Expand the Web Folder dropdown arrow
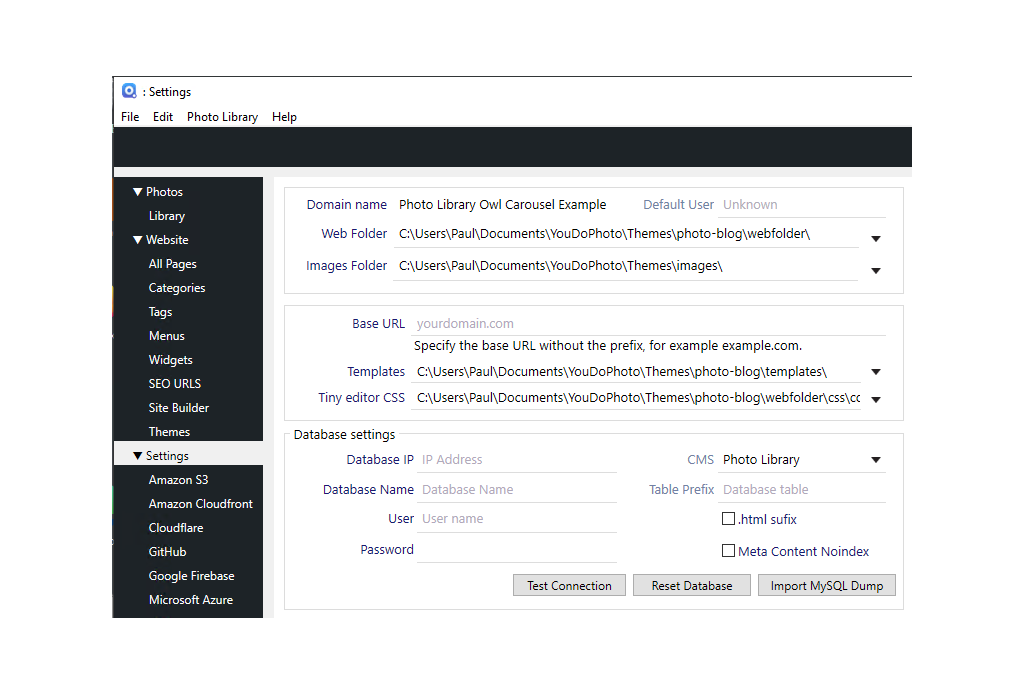1024x694 pixels. coord(876,239)
